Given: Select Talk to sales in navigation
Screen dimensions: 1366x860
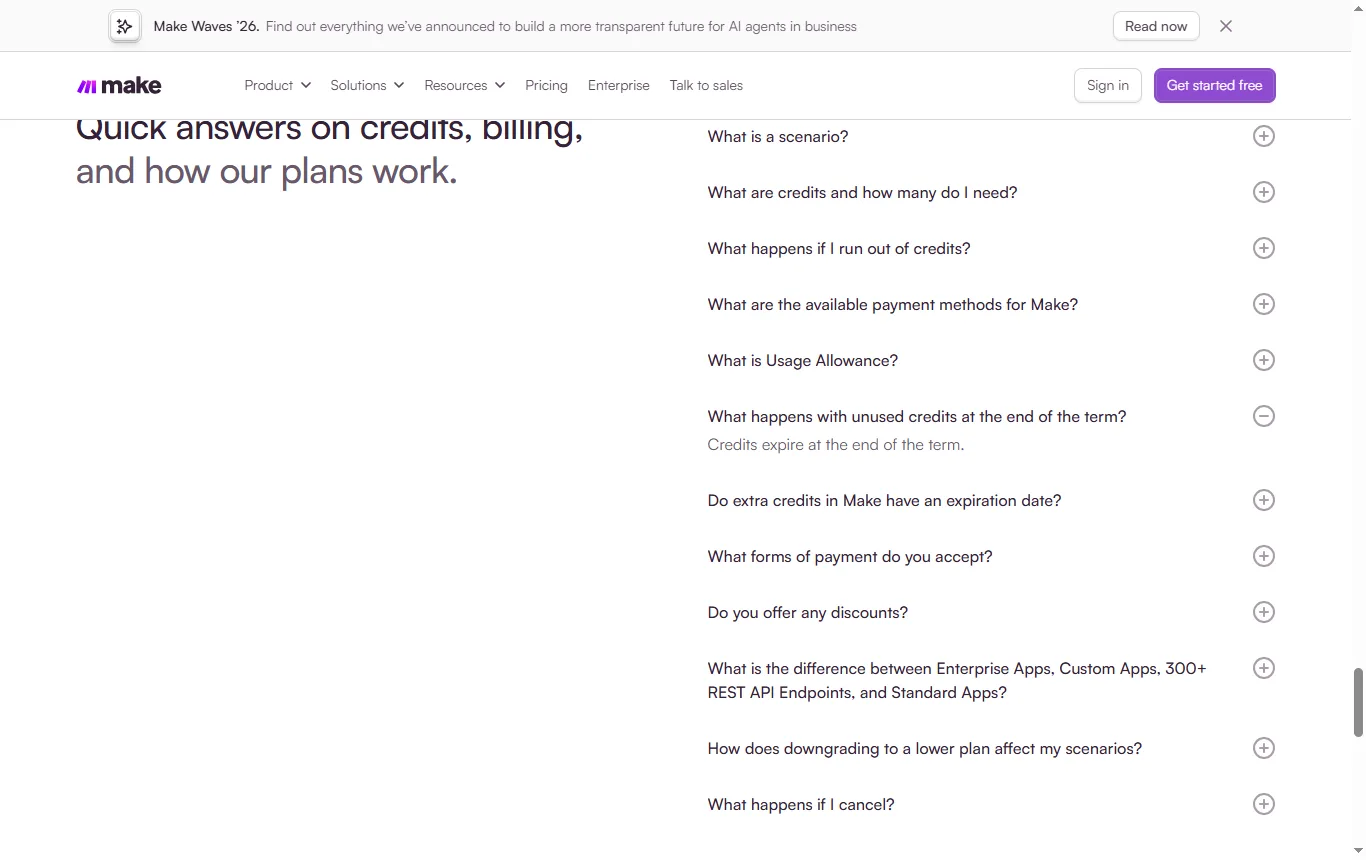Looking at the screenshot, I should pyautogui.click(x=706, y=86).
